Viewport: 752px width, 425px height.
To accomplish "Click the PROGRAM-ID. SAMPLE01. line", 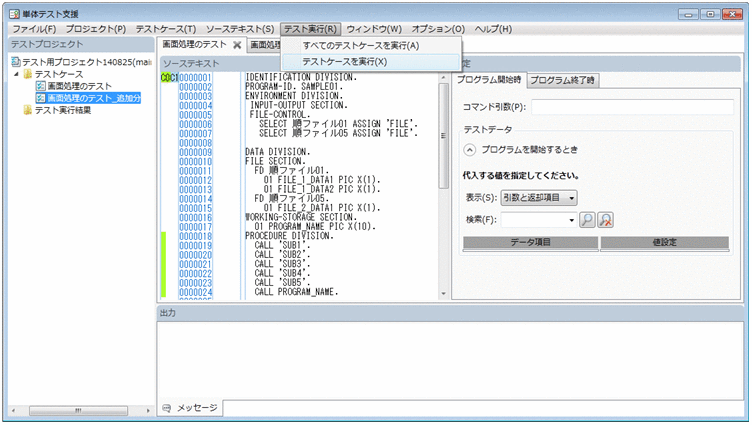I will point(294,86).
